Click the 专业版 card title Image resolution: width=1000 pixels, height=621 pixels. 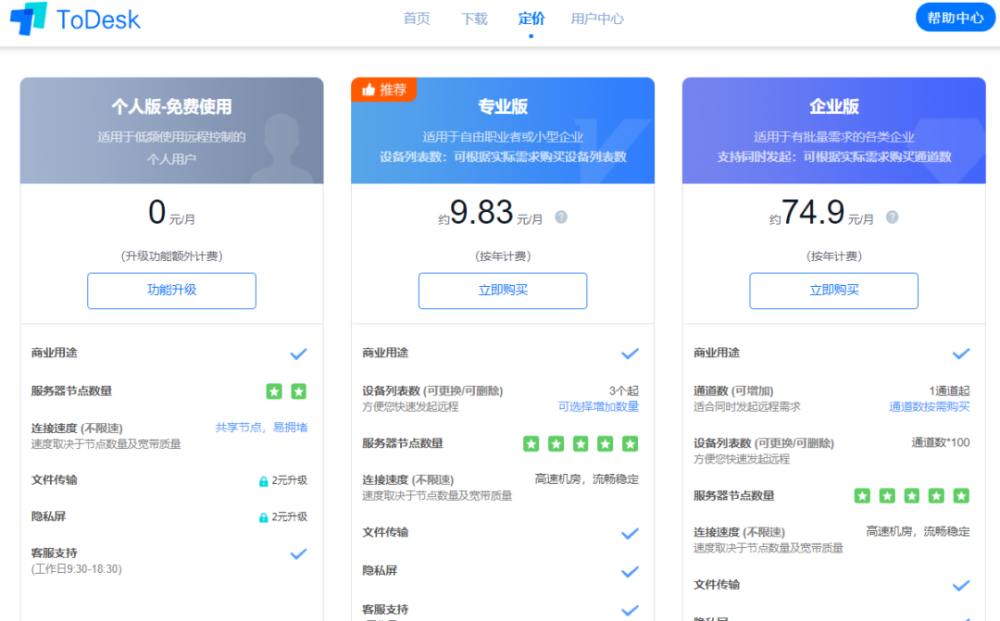click(x=503, y=106)
